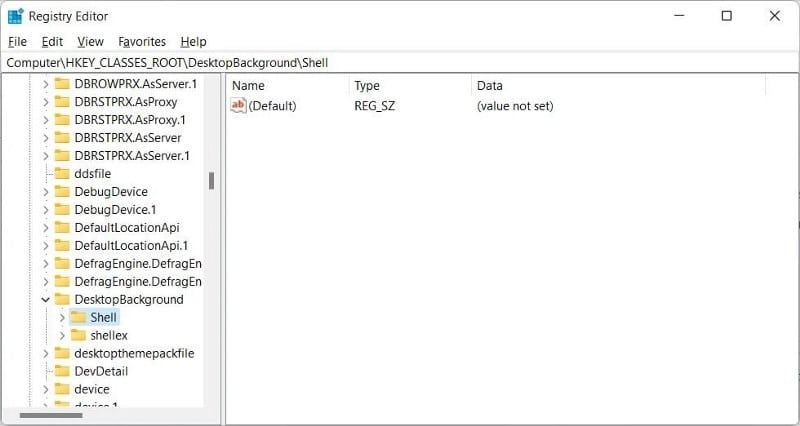The height and width of the screenshot is (426, 800).
Task: Select the DebugDevice folder icon
Action: [62, 192]
